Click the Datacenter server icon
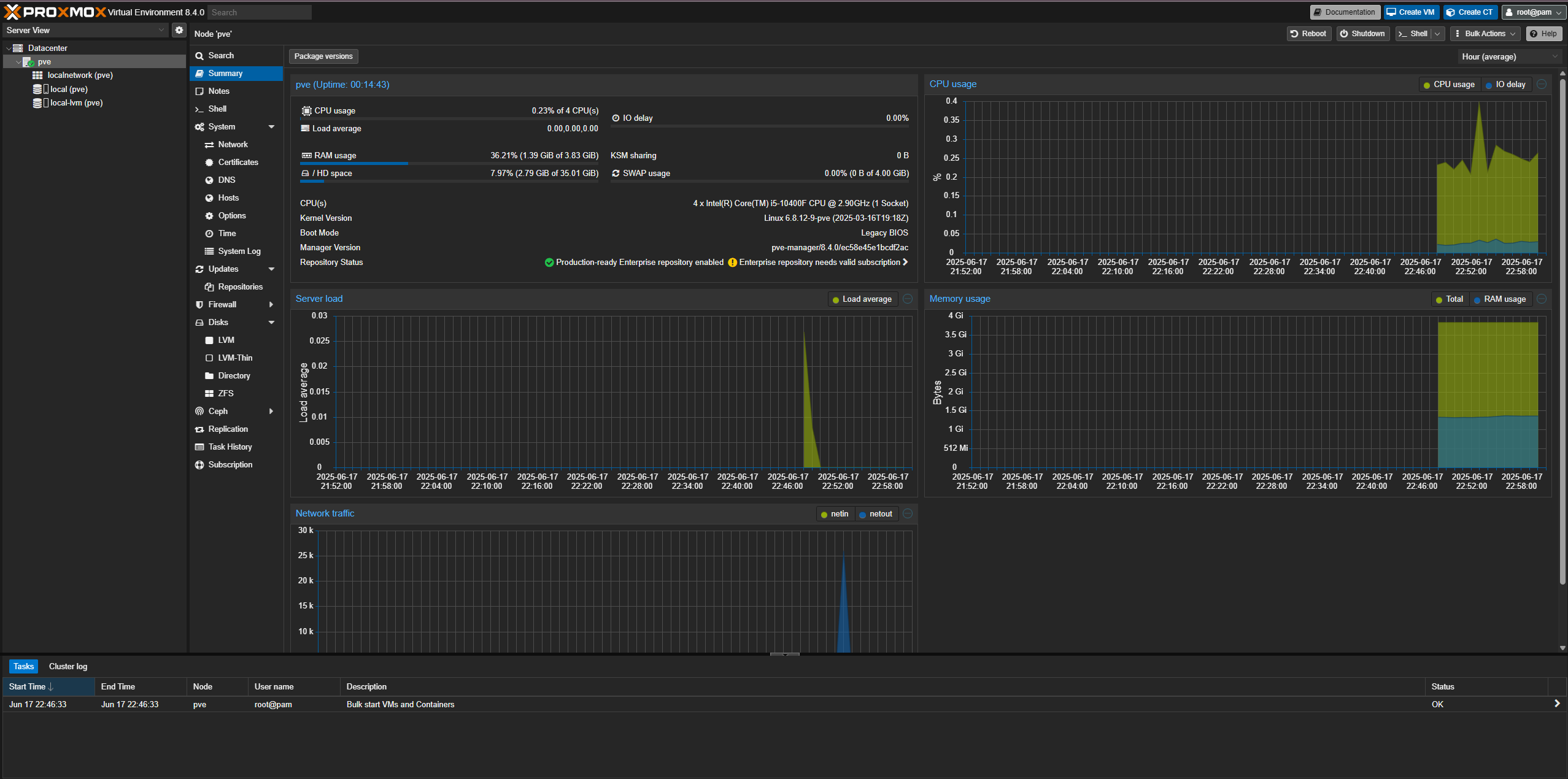Screen dimensions: 1568x779 tap(18, 48)
